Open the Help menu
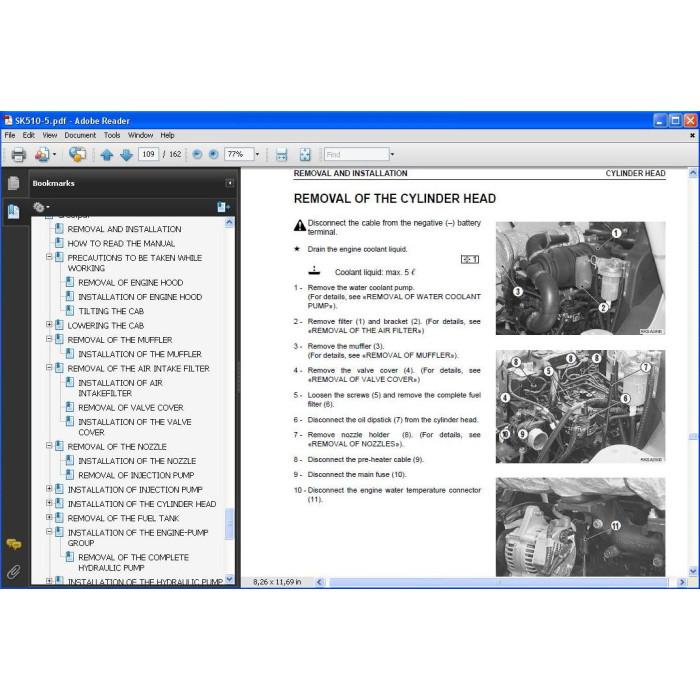Image resolution: width=700 pixels, height=700 pixels. [167, 135]
